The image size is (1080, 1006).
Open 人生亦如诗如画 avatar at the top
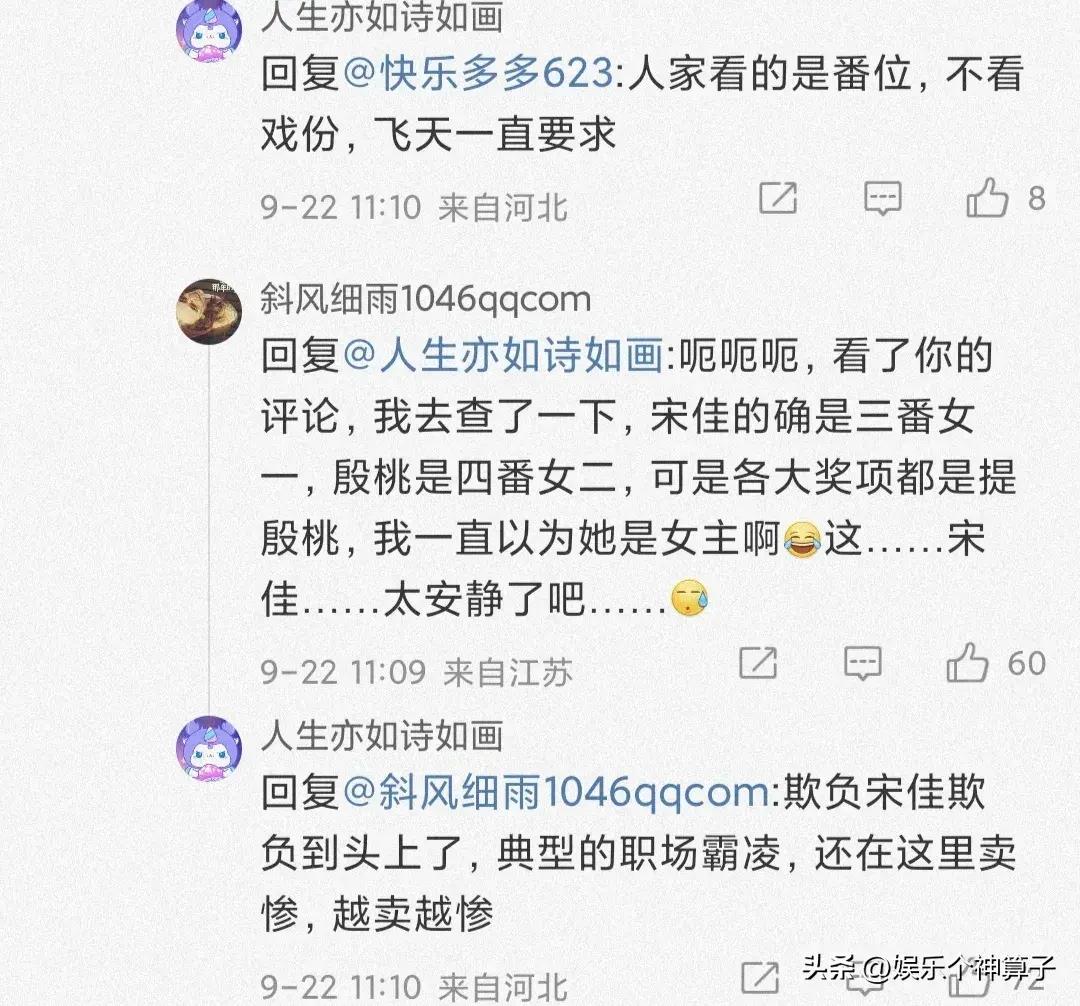[209, 30]
